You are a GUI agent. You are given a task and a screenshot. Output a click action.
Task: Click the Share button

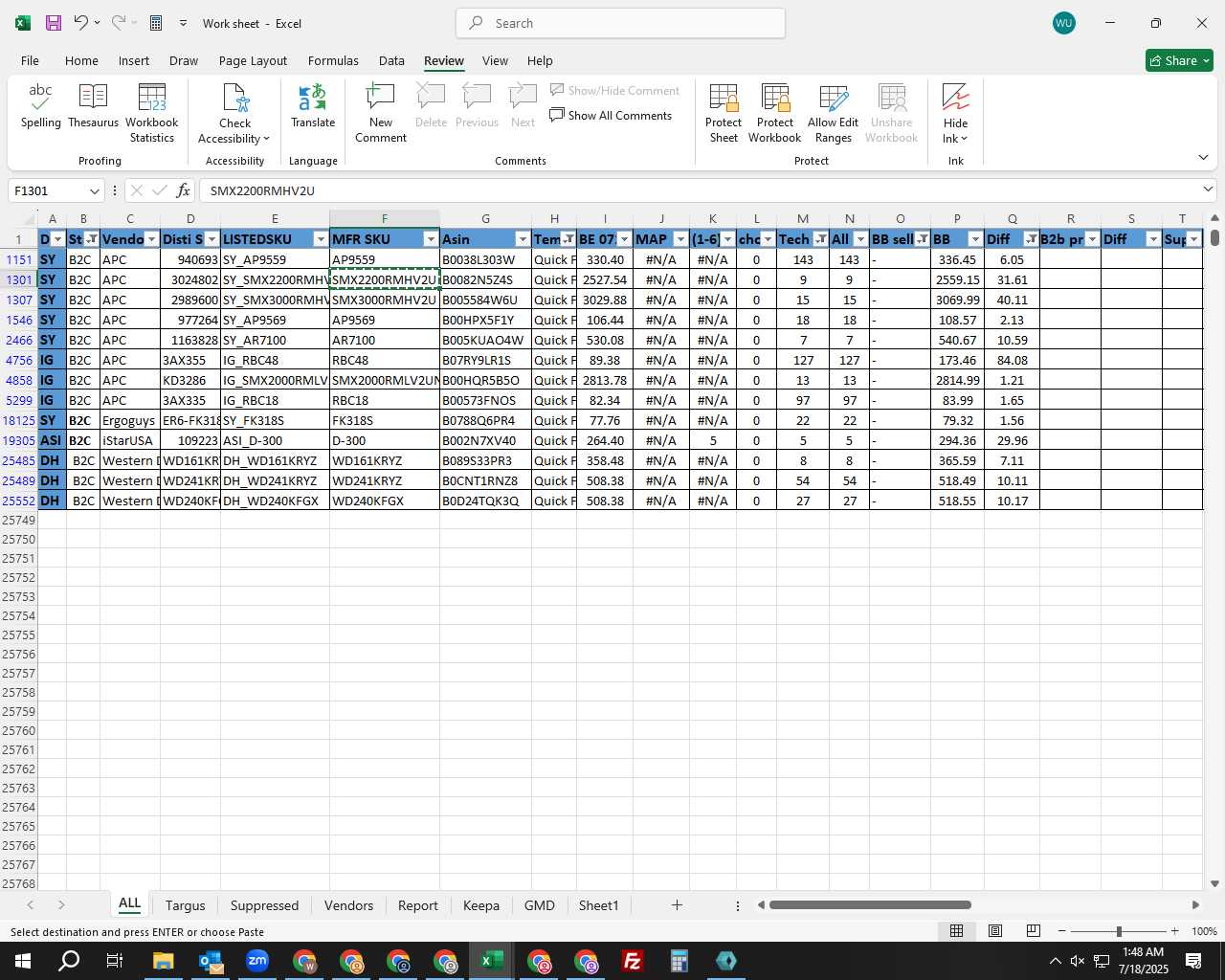click(x=1179, y=60)
